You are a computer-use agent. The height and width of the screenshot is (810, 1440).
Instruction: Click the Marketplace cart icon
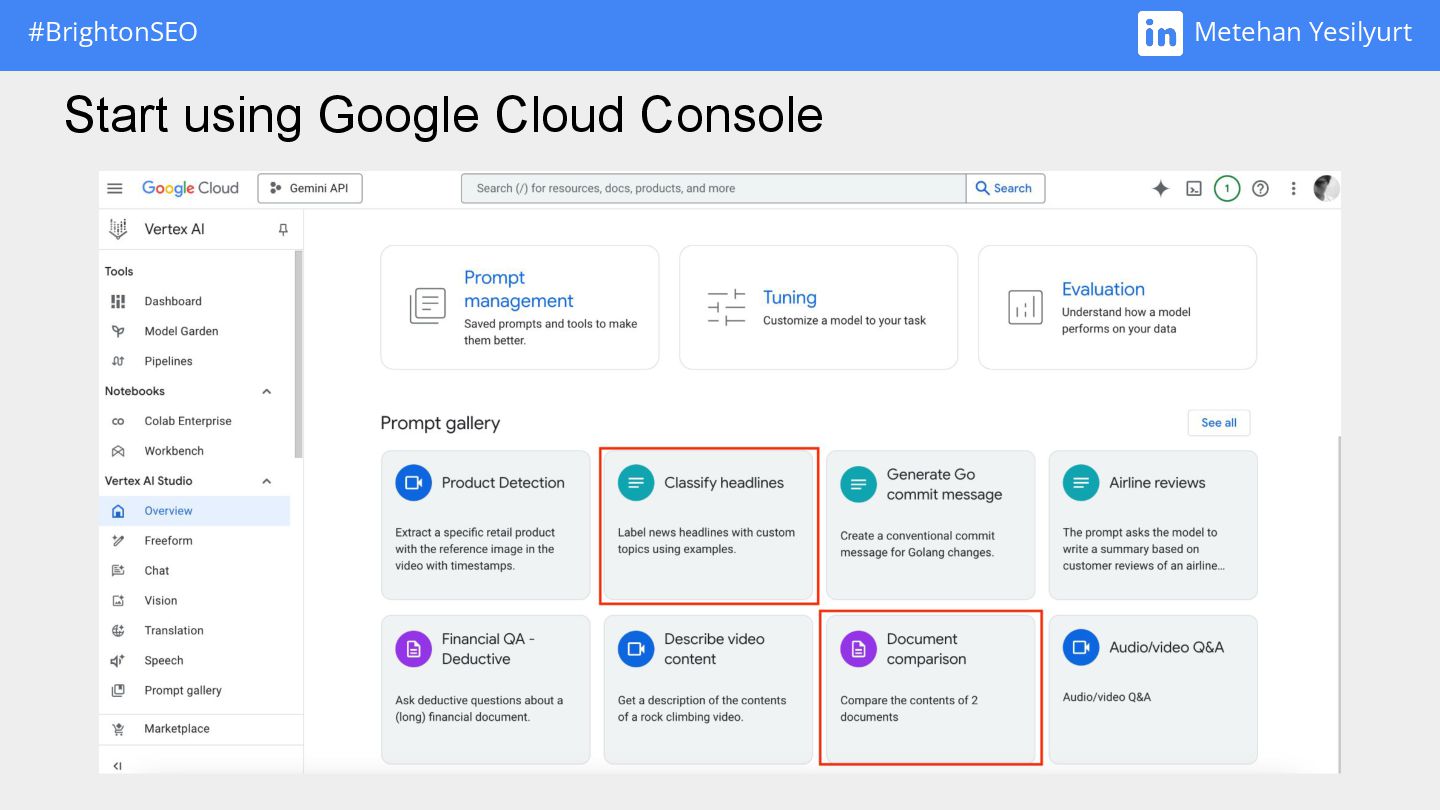click(118, 729)
